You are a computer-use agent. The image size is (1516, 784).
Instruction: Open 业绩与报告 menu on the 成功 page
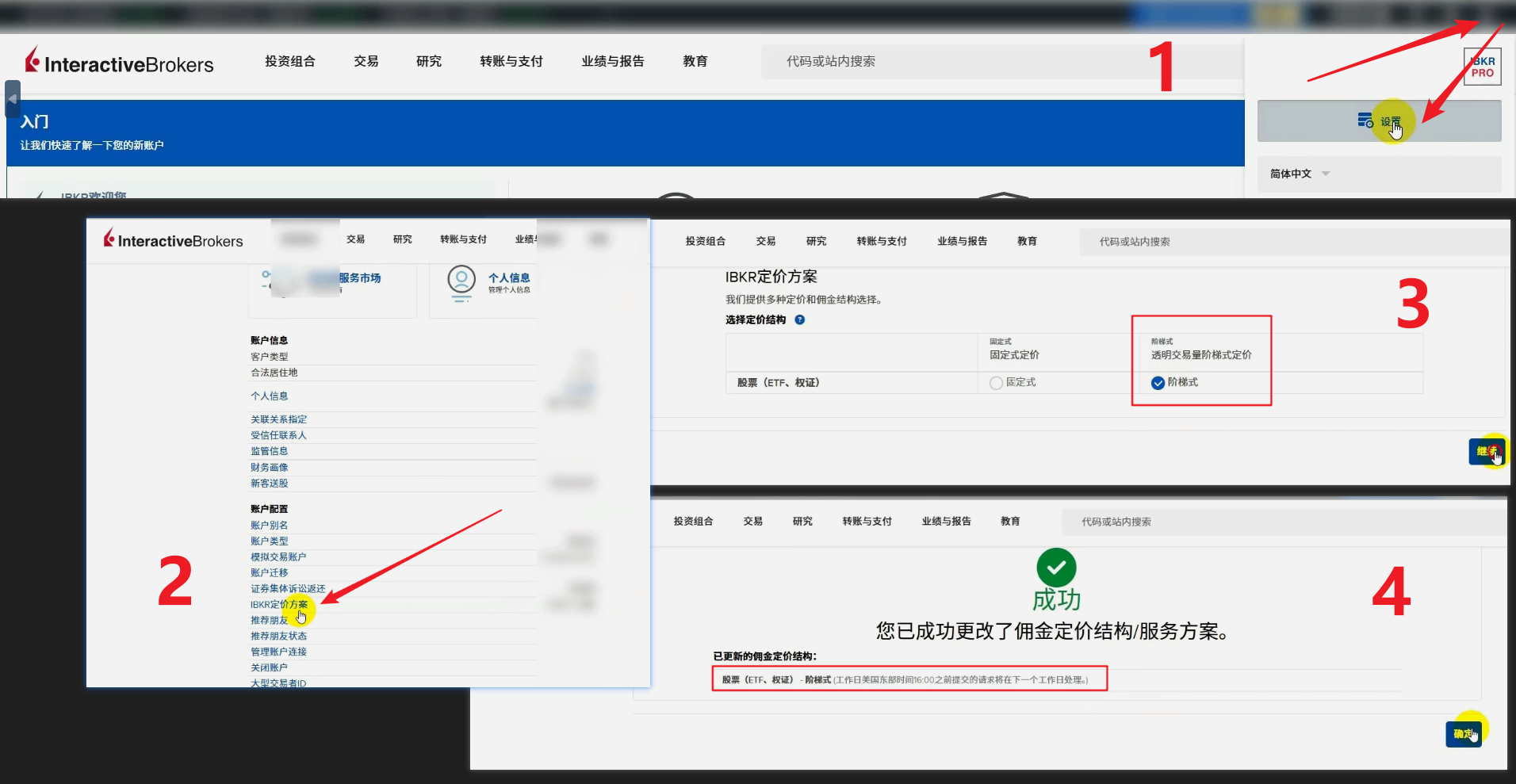click(x=947, y=521)
